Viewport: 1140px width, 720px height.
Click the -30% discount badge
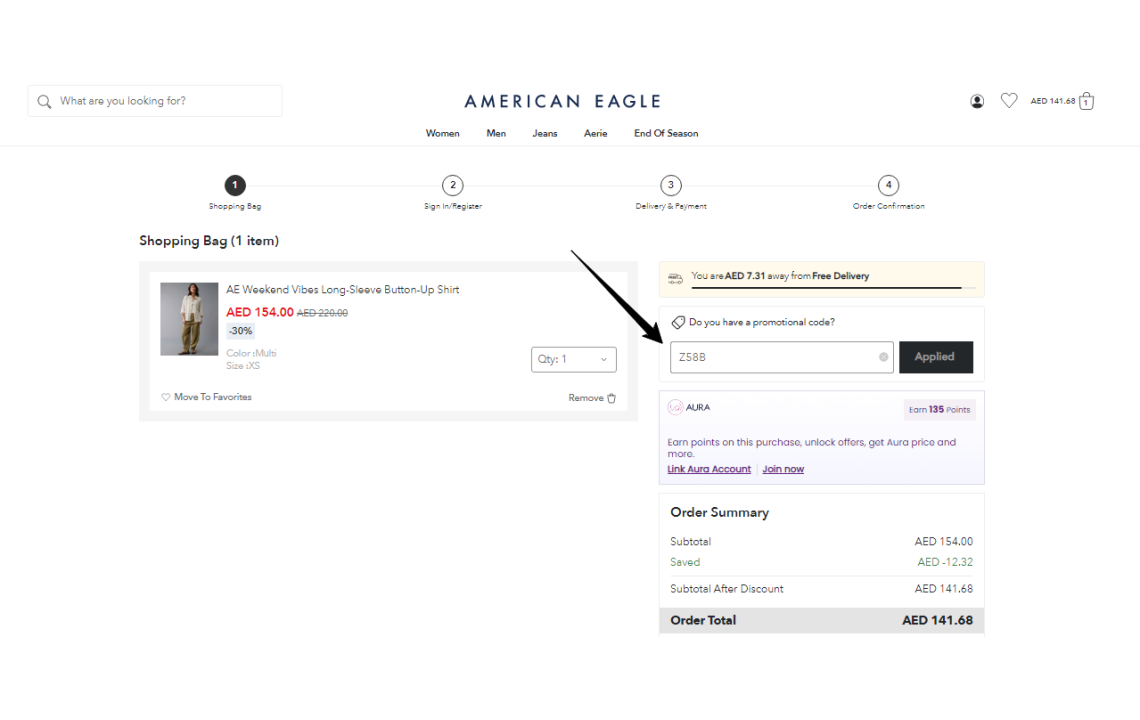(x=240, y=331)
